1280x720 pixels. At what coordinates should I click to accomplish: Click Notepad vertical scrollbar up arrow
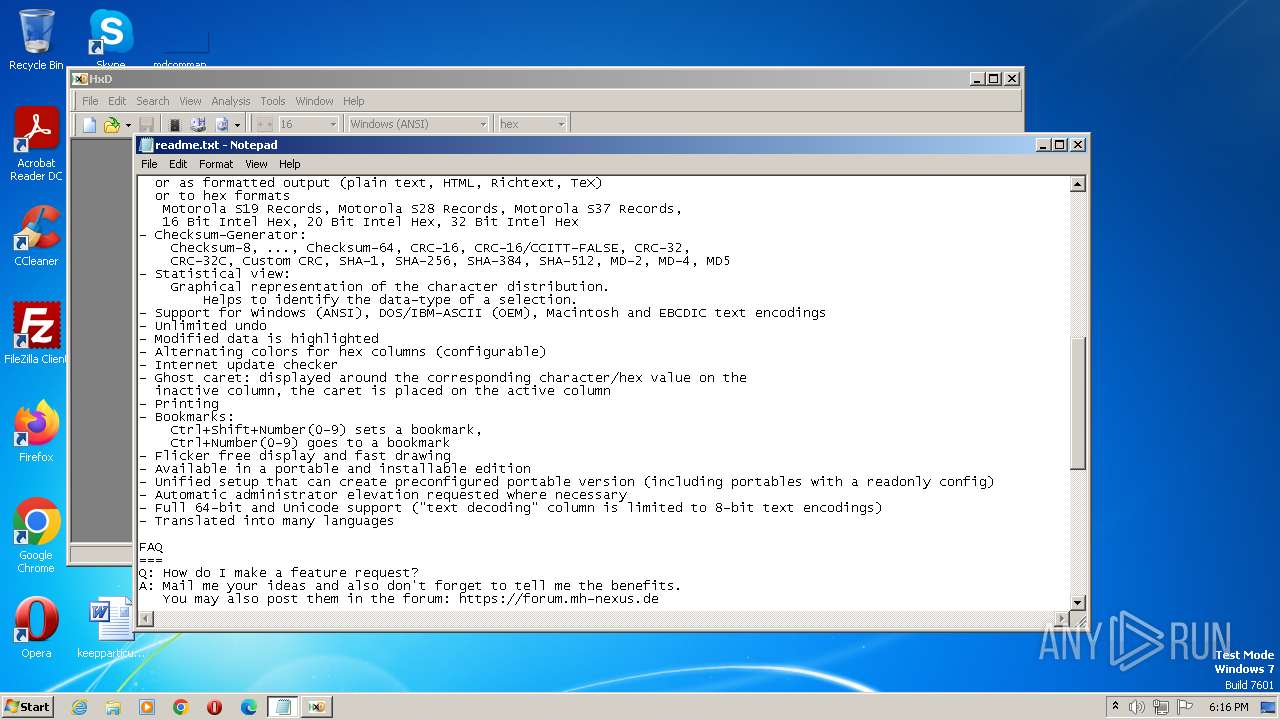click(x=1078, y=184)
